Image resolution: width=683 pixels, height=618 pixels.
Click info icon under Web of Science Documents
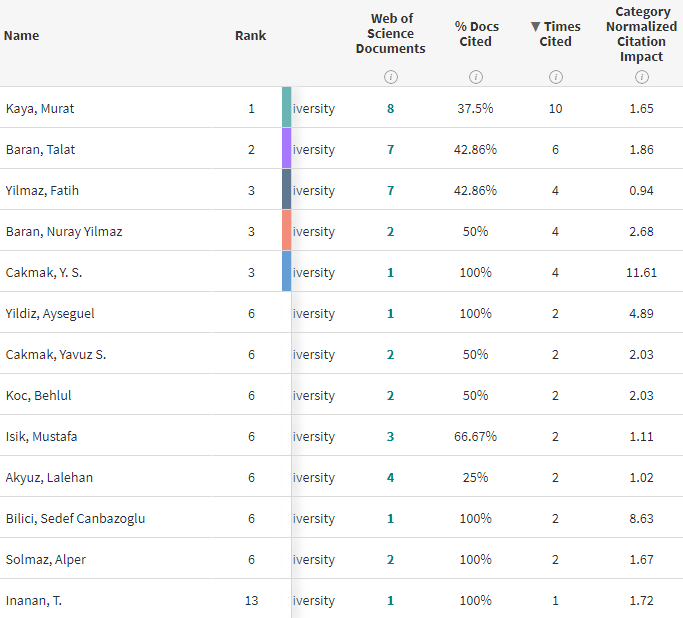(x=391, y=77)
